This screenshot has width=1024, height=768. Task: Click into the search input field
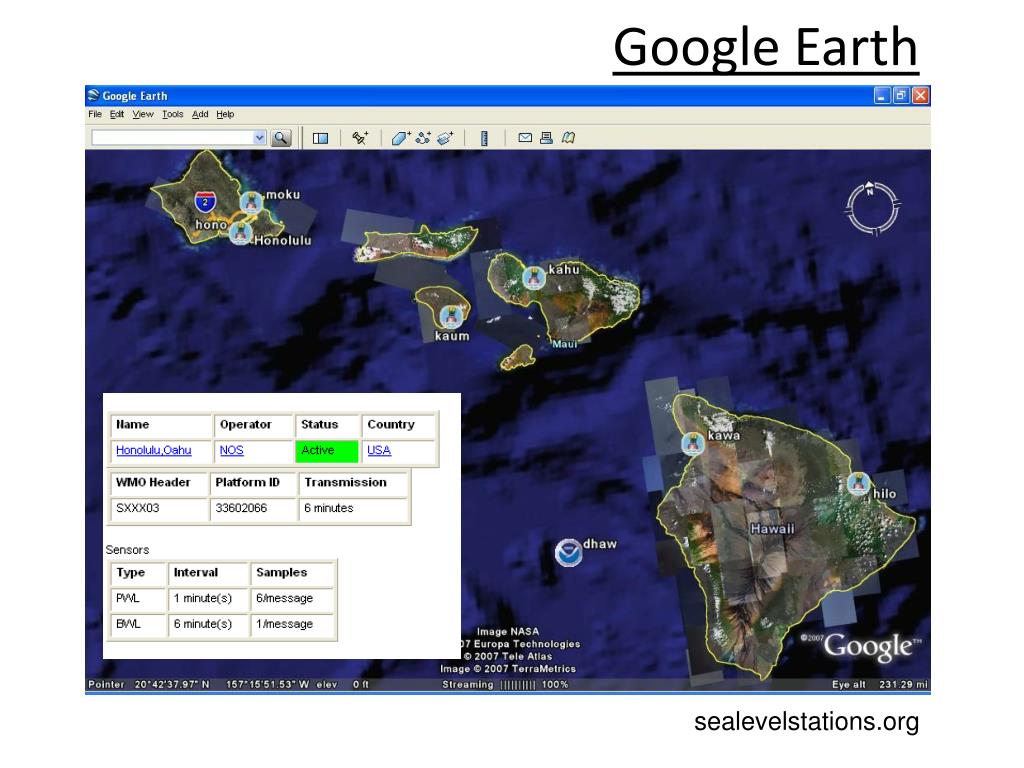(172, 138)
